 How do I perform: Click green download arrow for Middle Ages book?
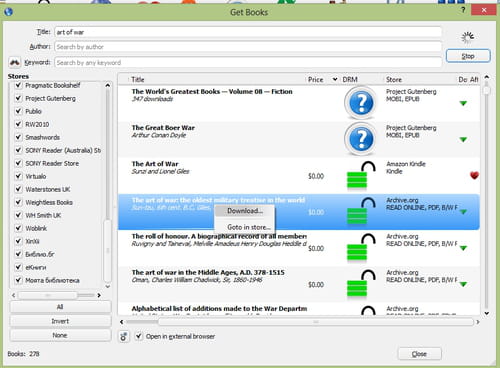pyautogui.click(x=463, y=284)
